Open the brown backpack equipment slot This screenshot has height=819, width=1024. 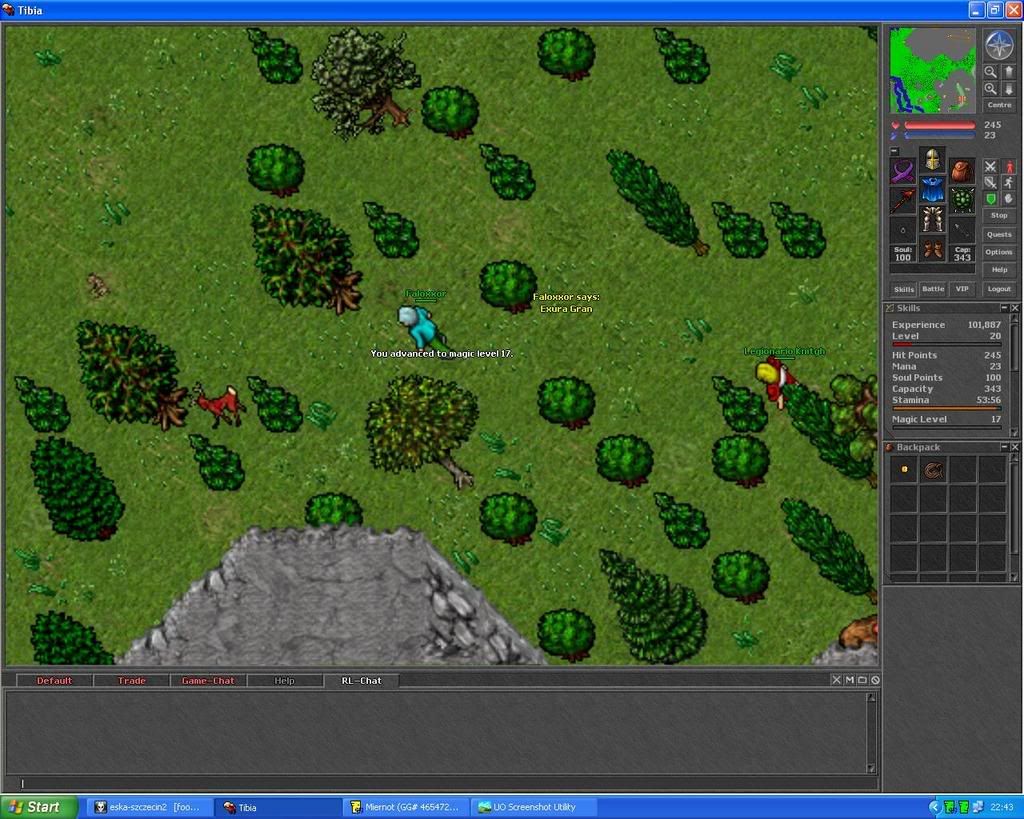(x=963, y=172)
